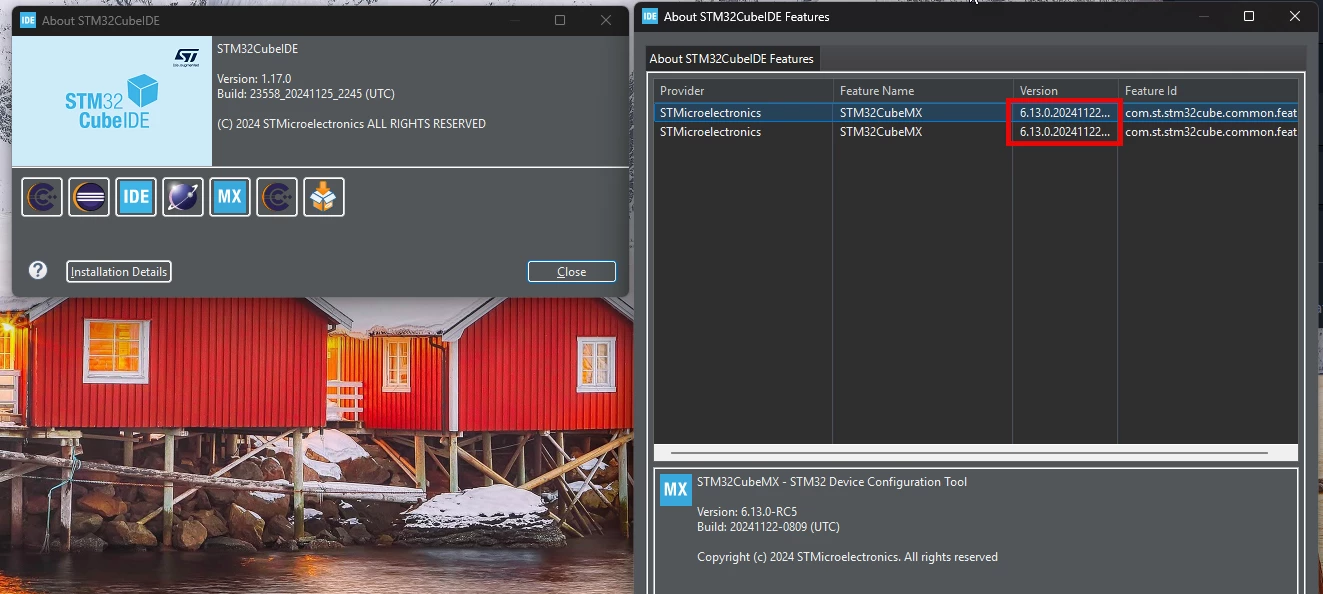Image resolution: width=1323 pixels, height=594 pixels.
Task: Open Installation Details
Action: point(119,272)
